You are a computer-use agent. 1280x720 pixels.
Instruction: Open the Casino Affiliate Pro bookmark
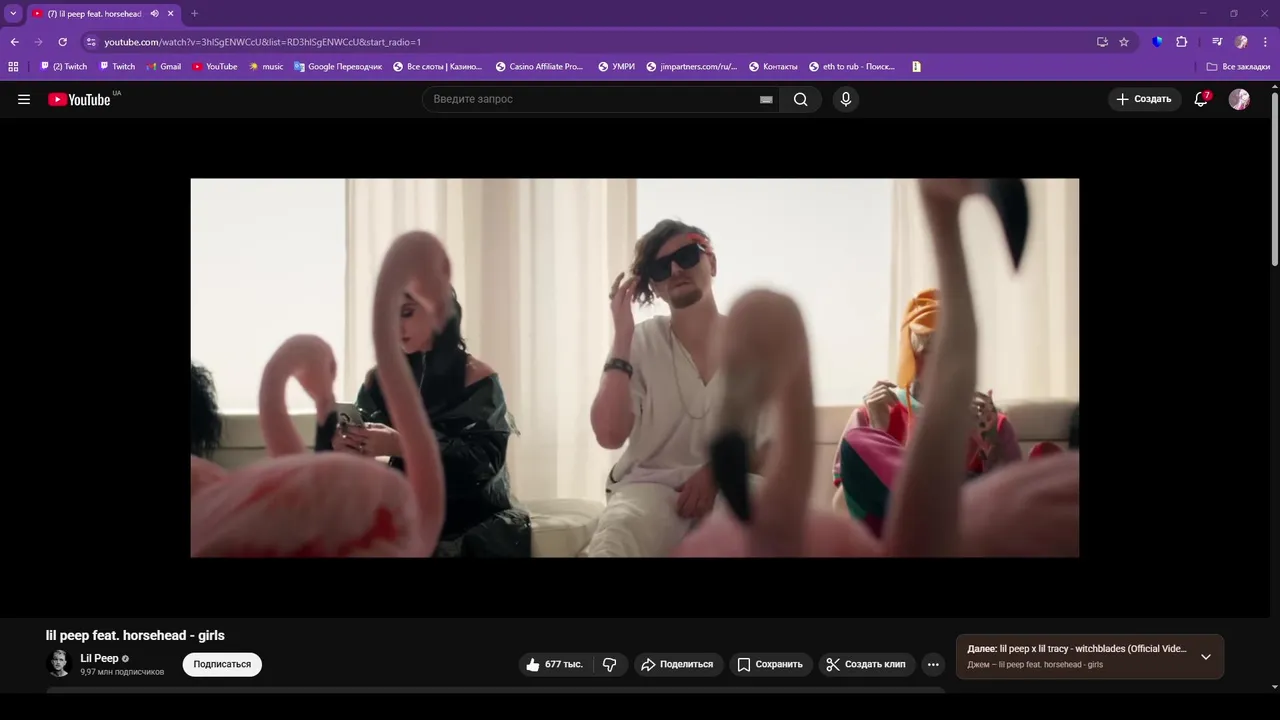pyautogui.click(x=539, y=67)
